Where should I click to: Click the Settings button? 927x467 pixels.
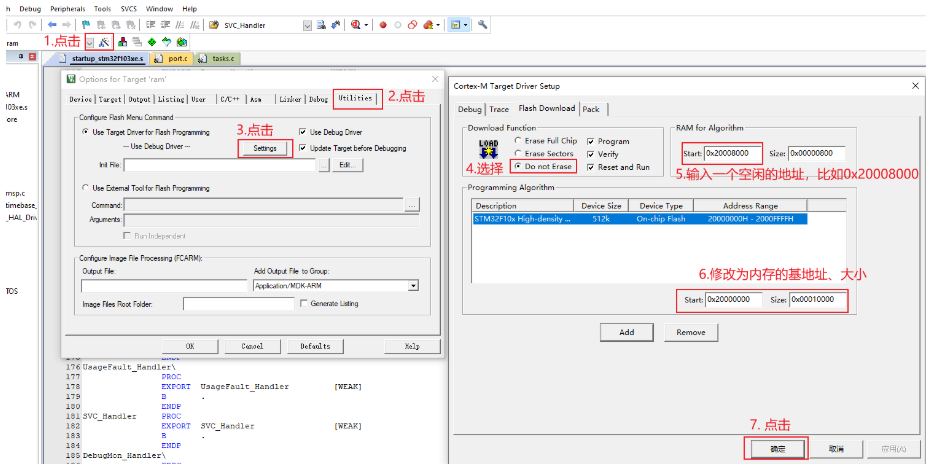[x=265, y=148]
